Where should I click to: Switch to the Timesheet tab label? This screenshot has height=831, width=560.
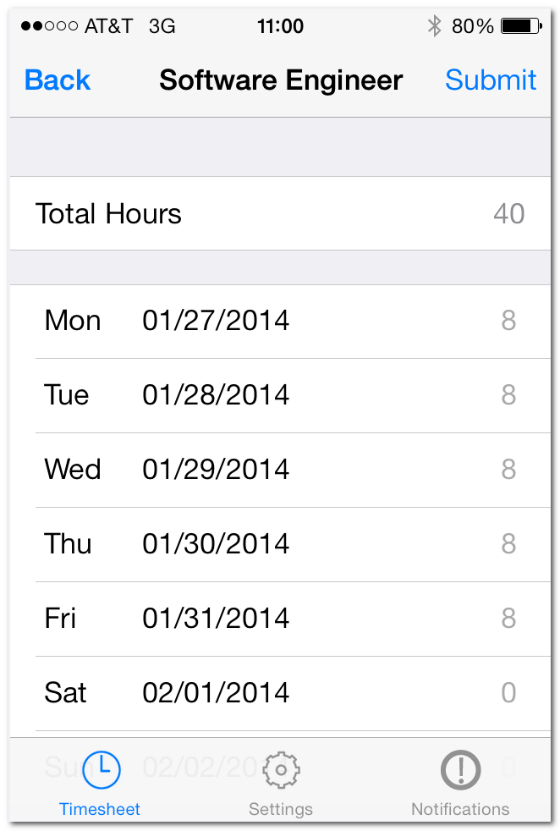coord(100,809)
